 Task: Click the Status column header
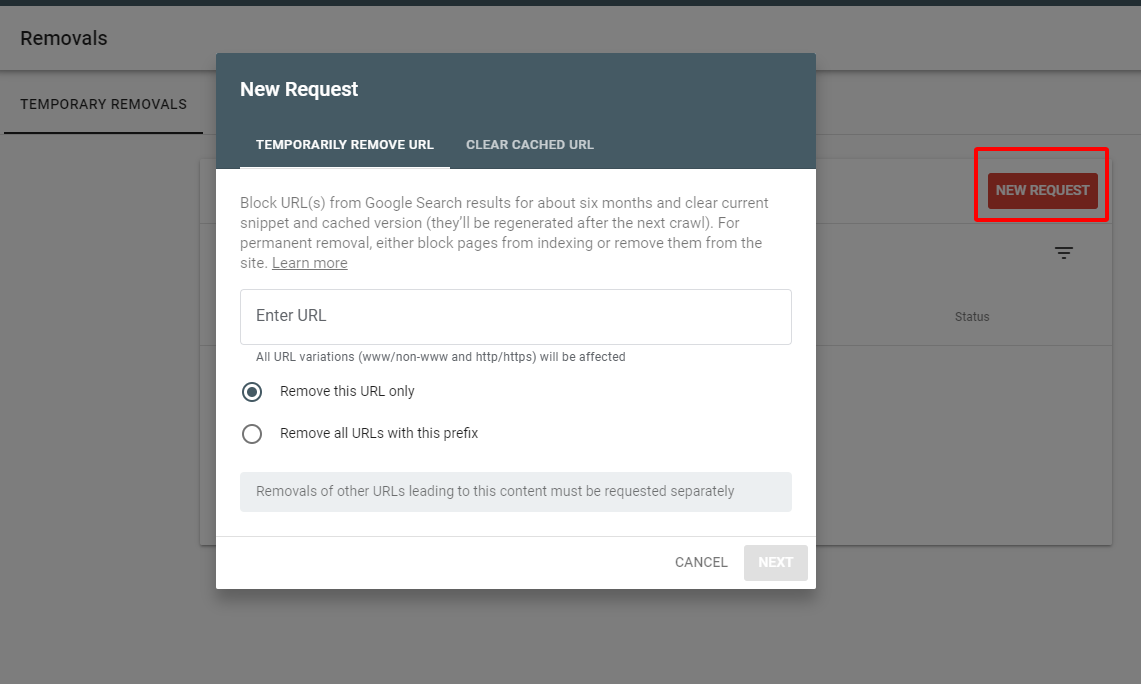(x=971, y=317)
